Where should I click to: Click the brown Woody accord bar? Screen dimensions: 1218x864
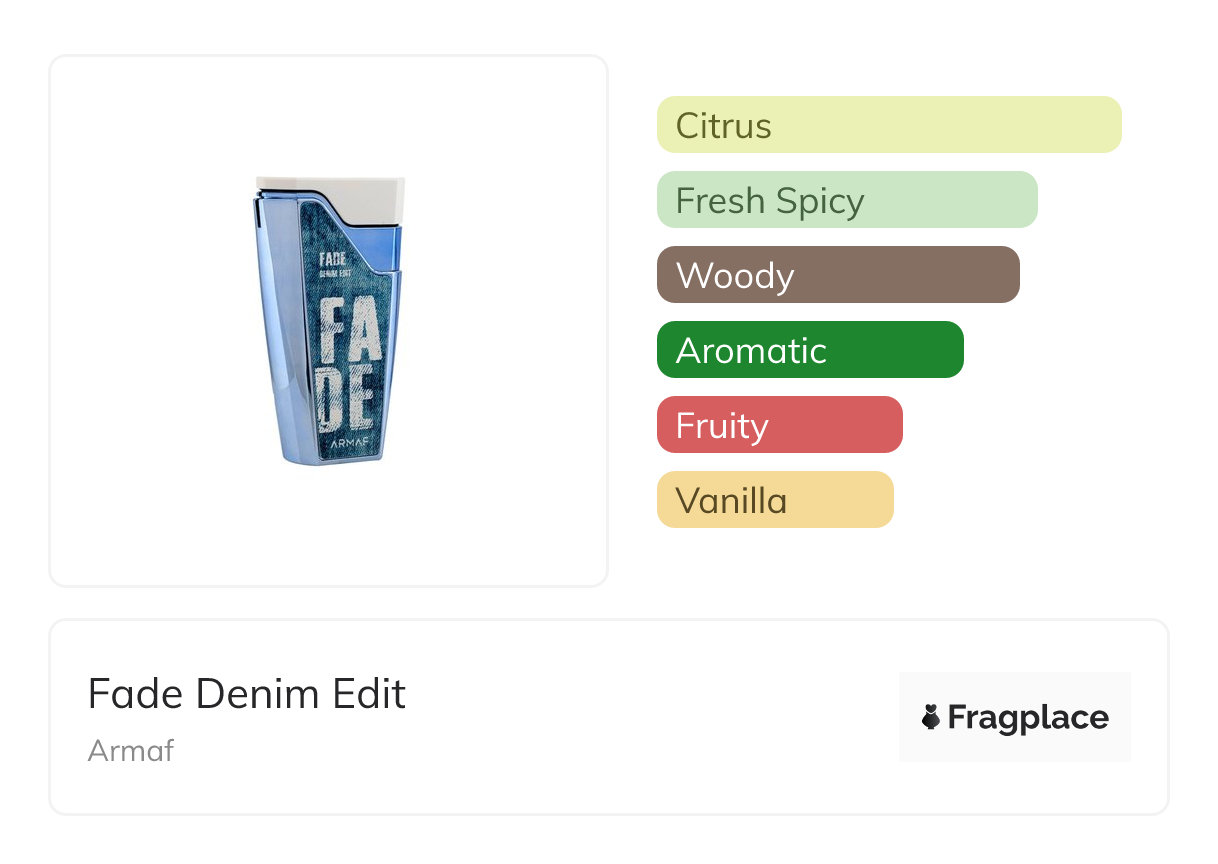click(838, 275)
